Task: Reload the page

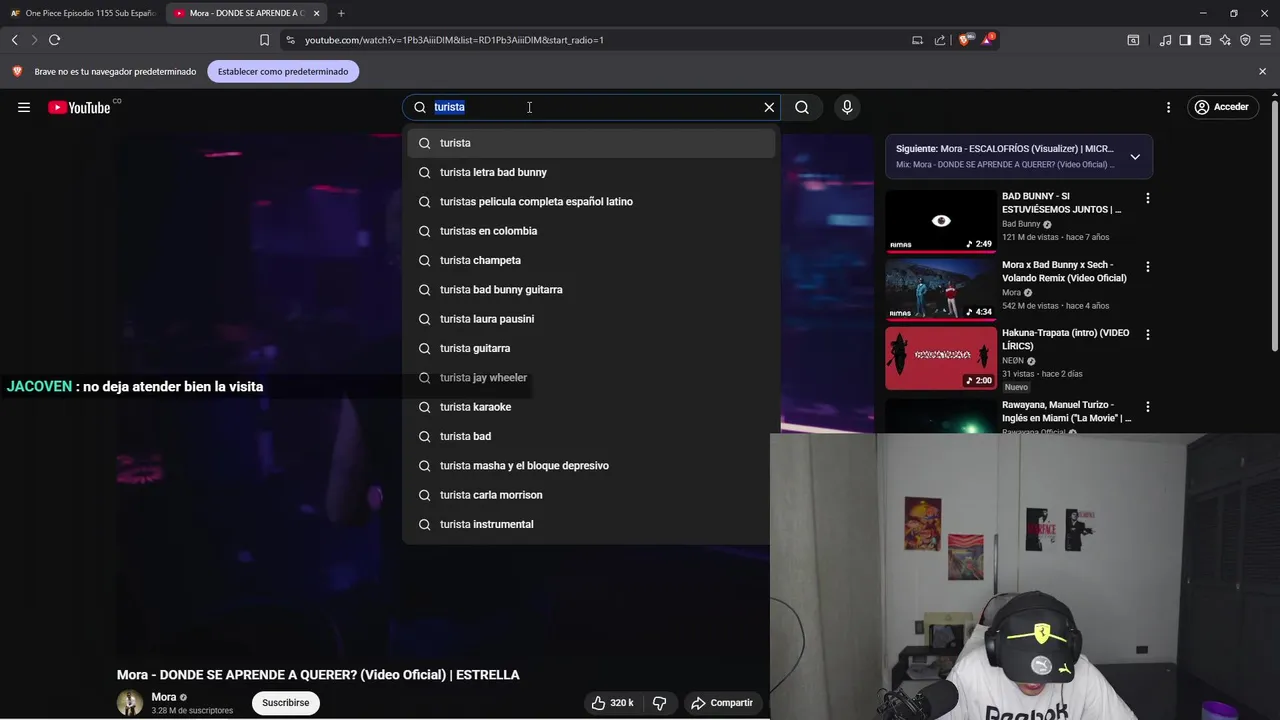Action: click(x=55, y=40)
